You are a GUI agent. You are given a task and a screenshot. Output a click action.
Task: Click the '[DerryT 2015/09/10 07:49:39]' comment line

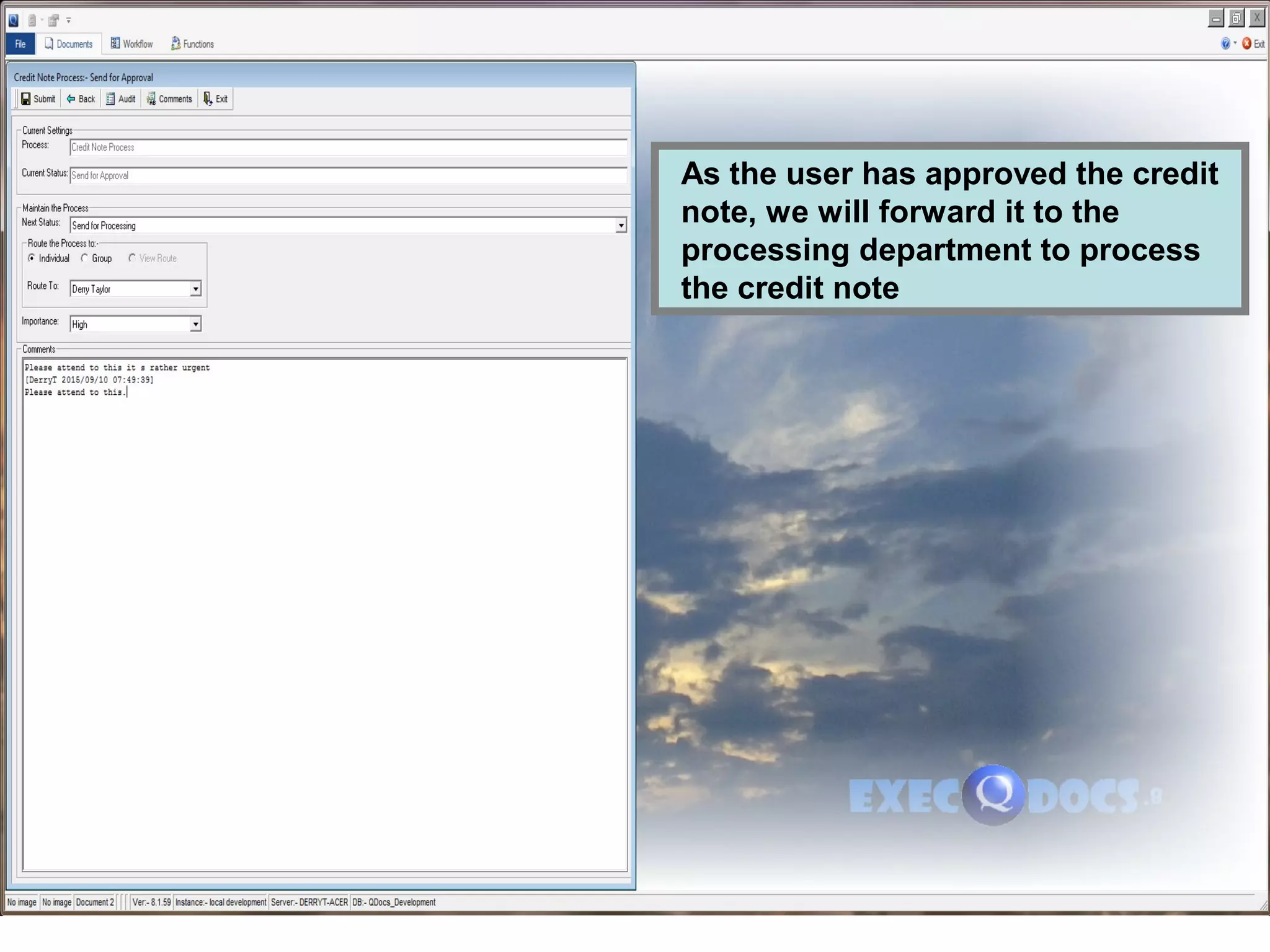tap(89, 380)
